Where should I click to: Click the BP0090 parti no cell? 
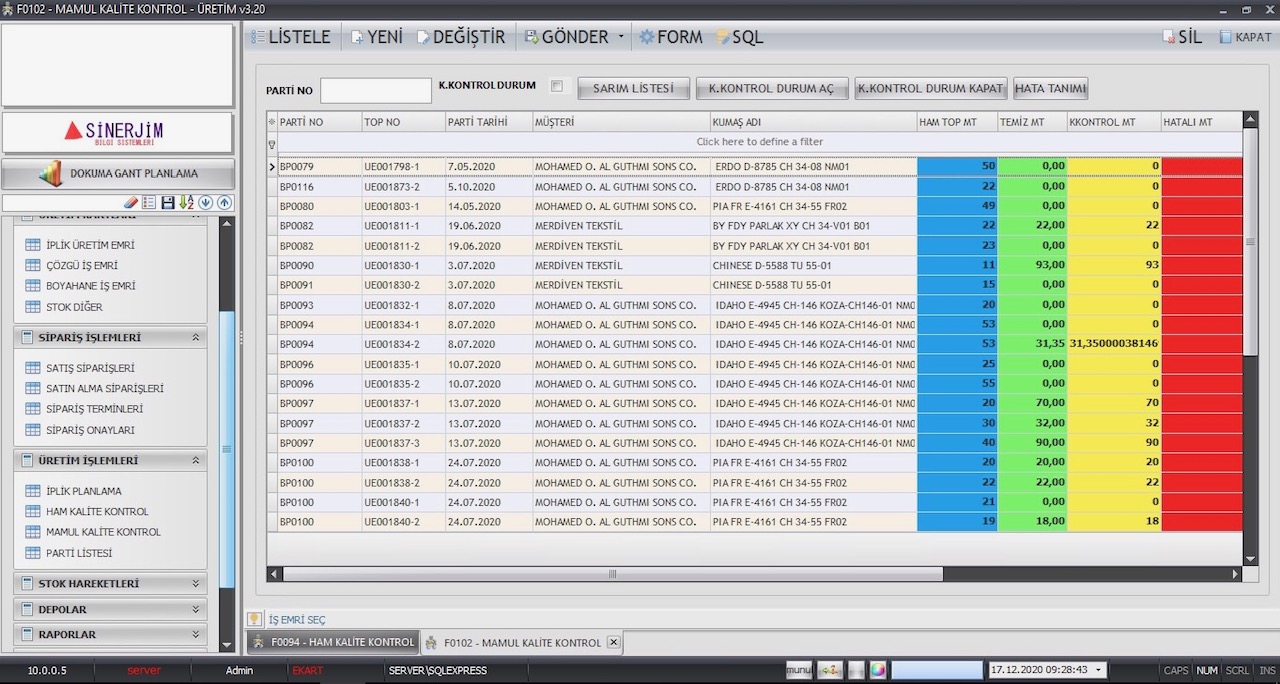tap(319, 266)
